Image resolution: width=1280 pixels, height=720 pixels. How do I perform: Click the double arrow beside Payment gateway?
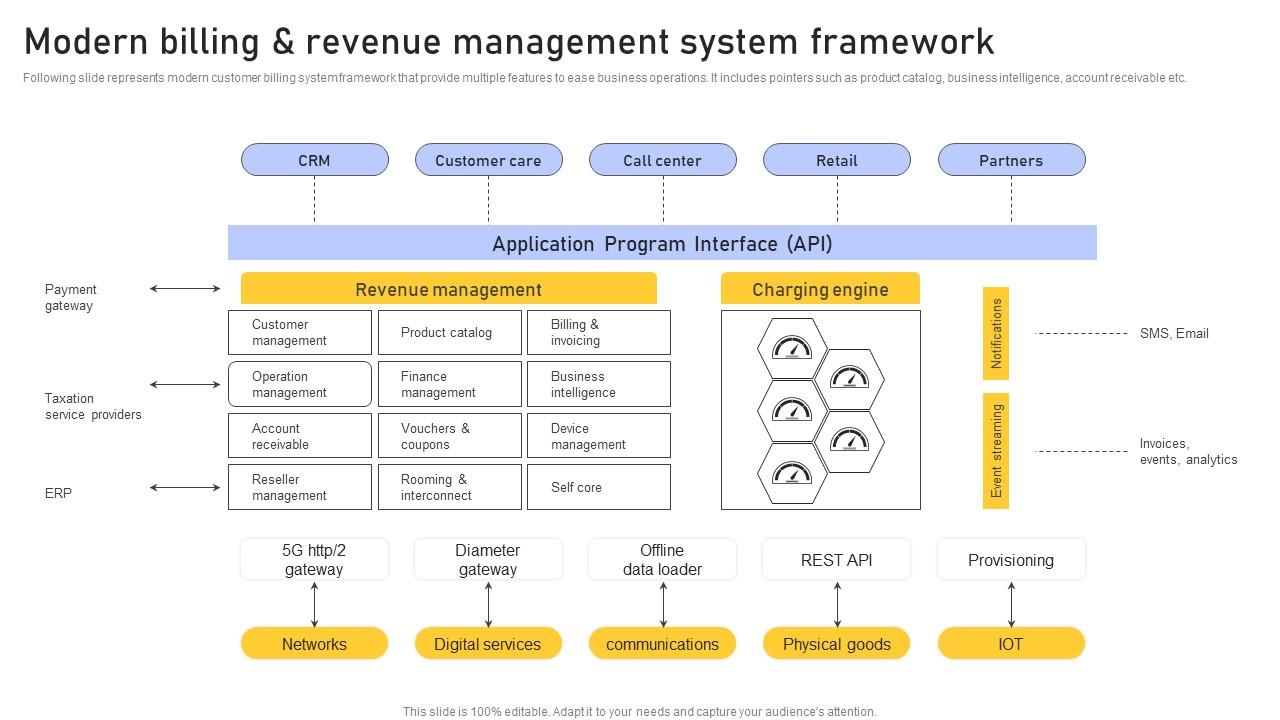[x=185, y=289]
